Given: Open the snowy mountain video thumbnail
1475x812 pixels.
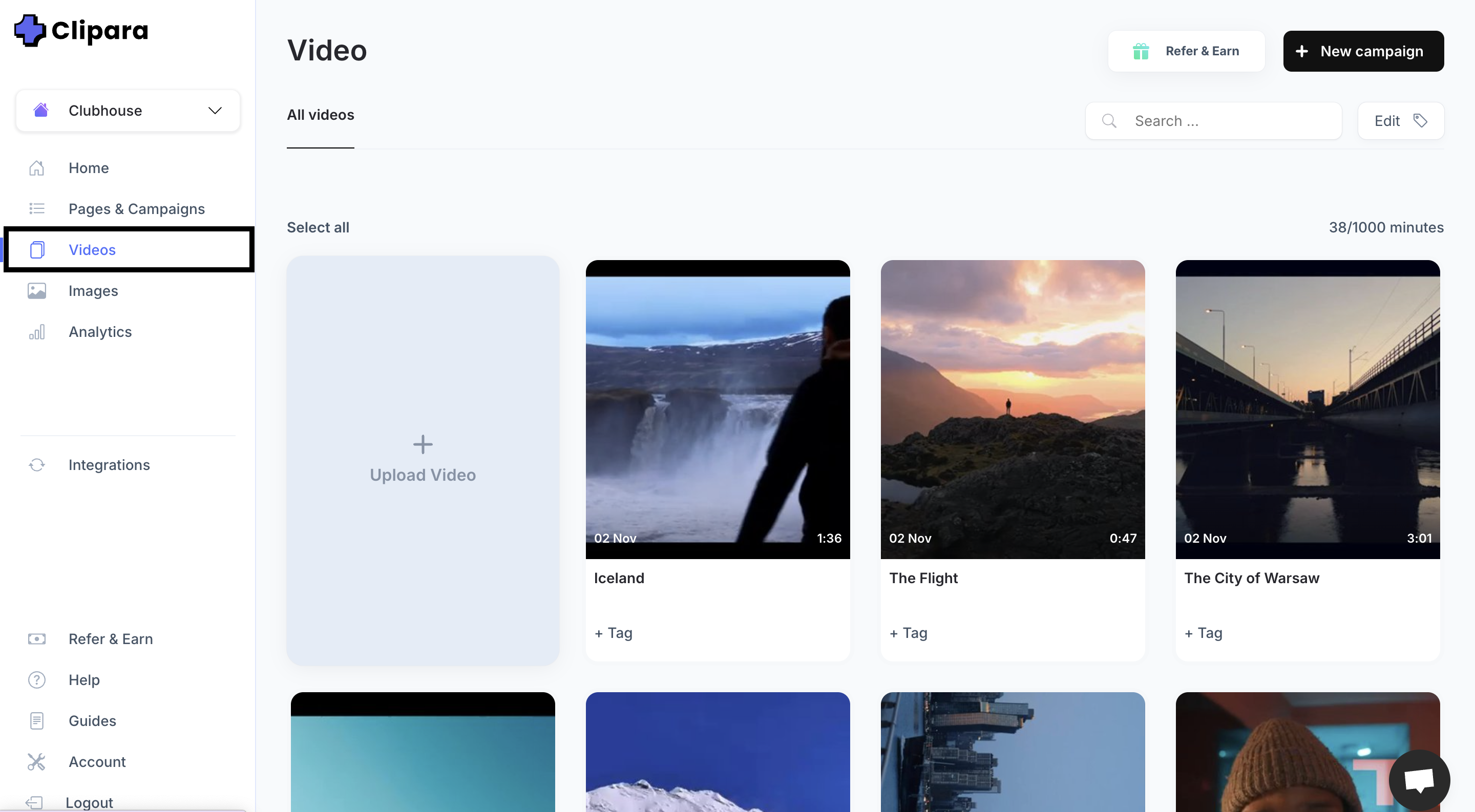Looking at the screenshot, I should point(718,752).
